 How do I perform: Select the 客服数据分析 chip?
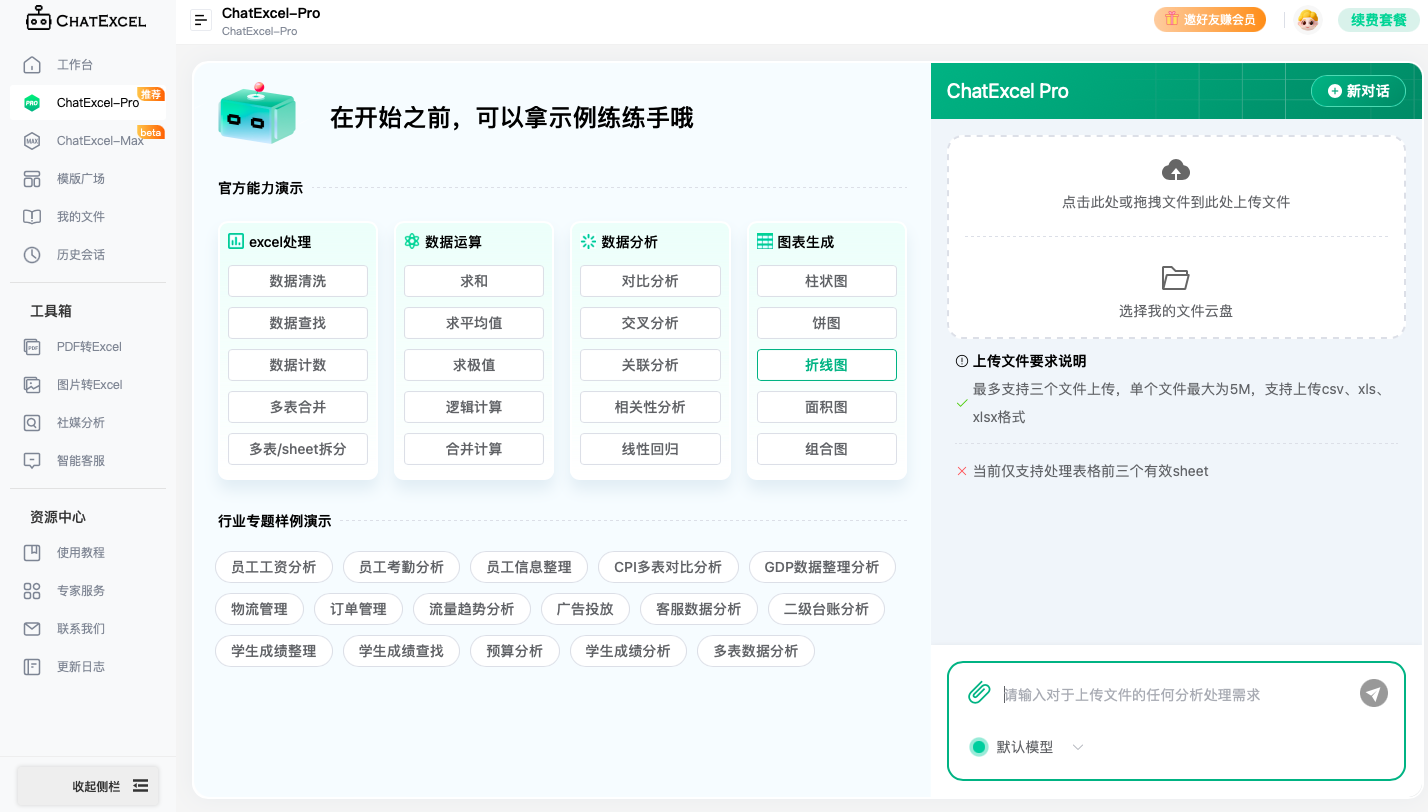pos(699,609)
